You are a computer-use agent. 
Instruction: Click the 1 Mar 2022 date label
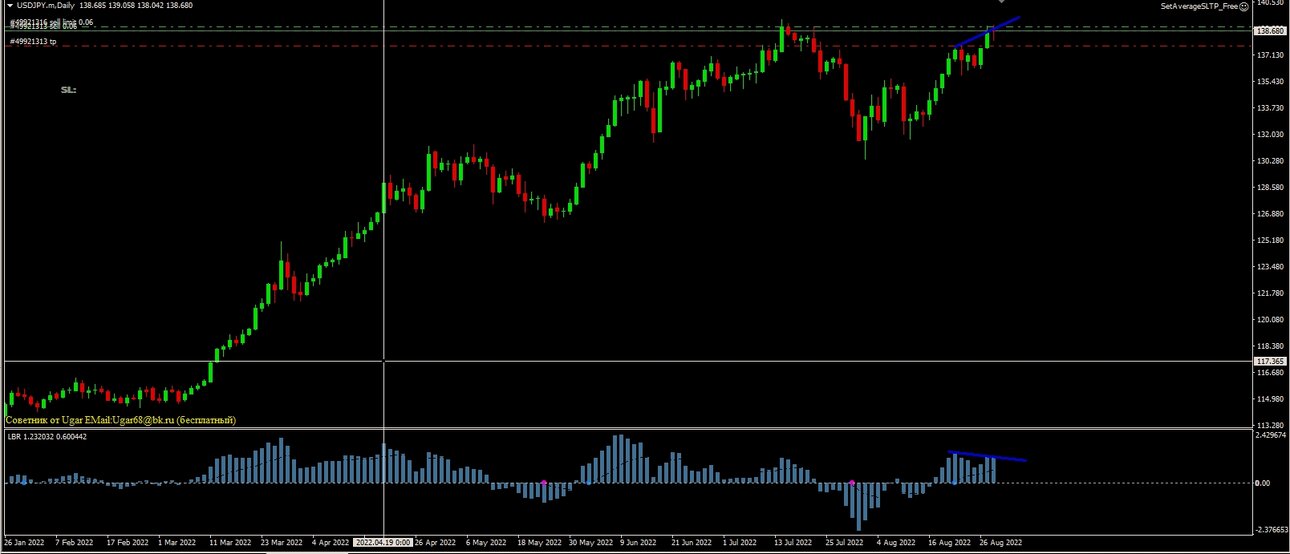click(177, 543)
